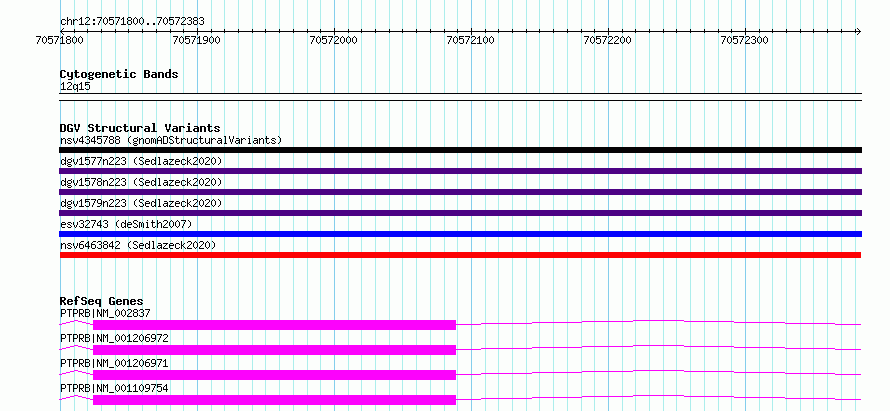Click ruler position 70572000
Image resolution: width=890 pixels, height=411 pixels.
(334, 40)
